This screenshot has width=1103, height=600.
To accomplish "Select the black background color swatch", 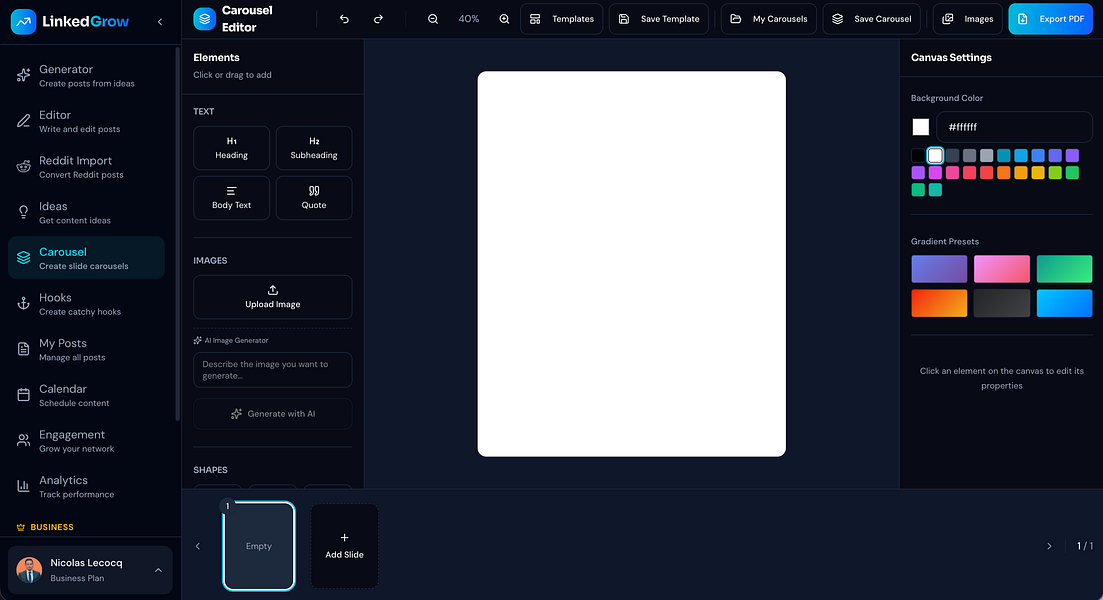I will click(x=918, y=156).
